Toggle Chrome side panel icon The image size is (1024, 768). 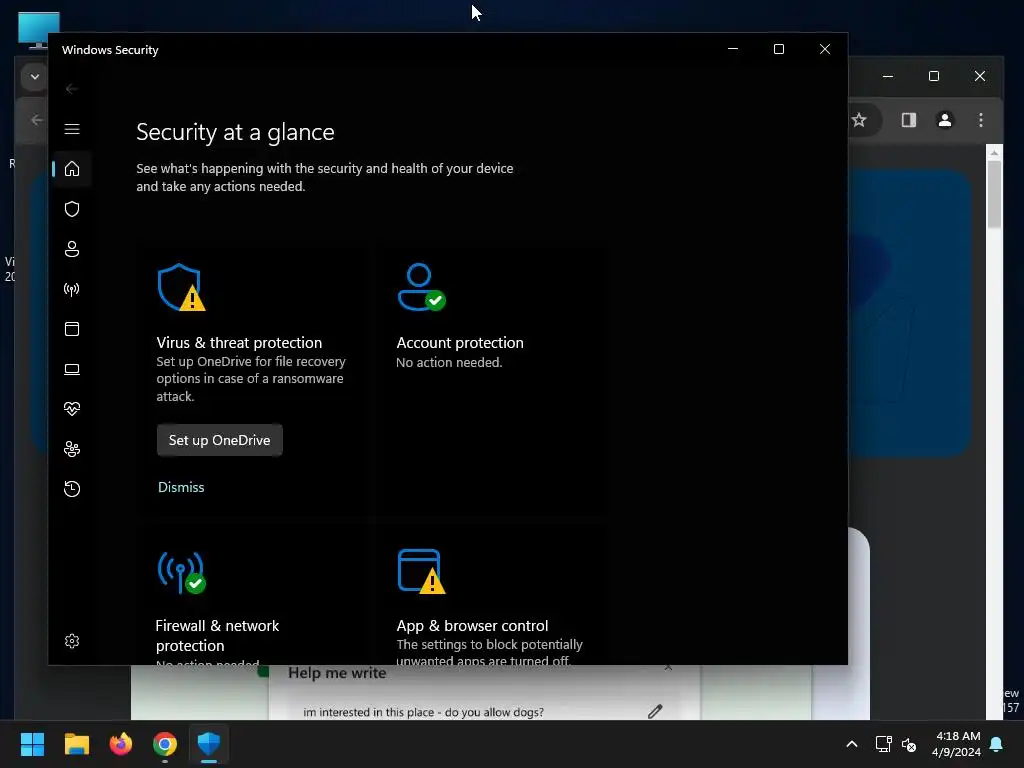pyautogui.click(x=908, y=120)
